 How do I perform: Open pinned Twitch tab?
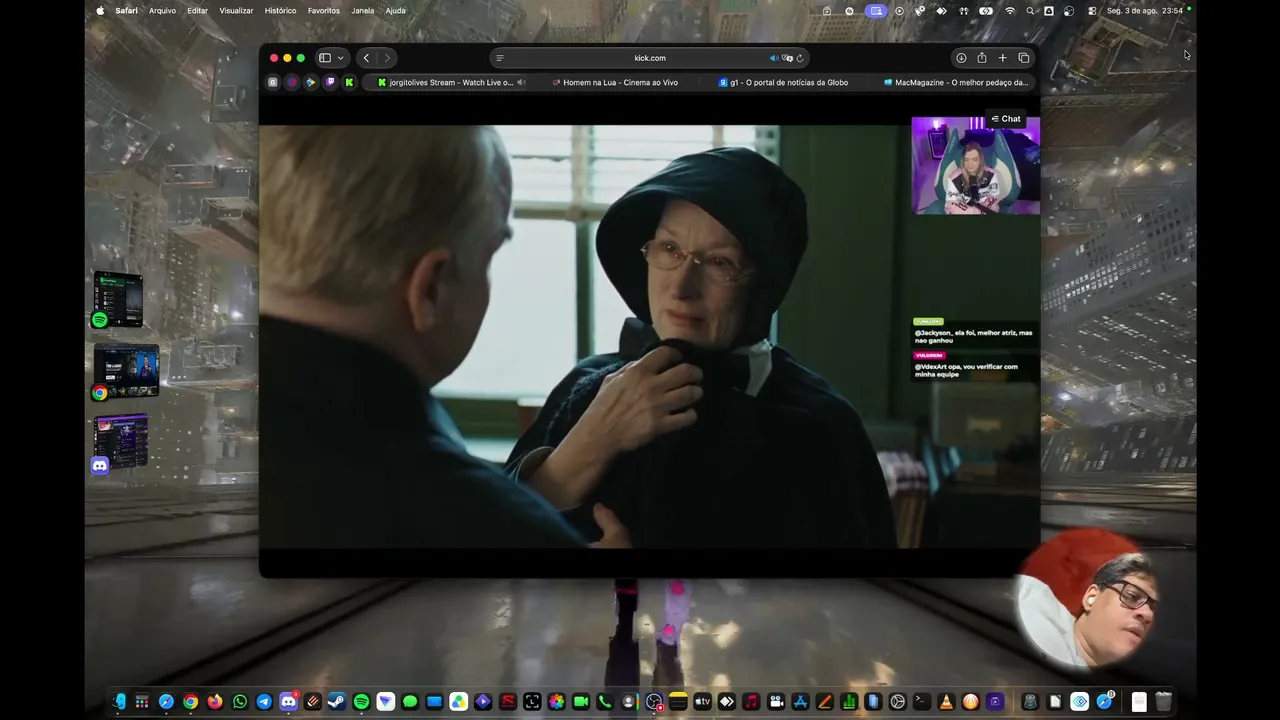click(x=330, y=82)
